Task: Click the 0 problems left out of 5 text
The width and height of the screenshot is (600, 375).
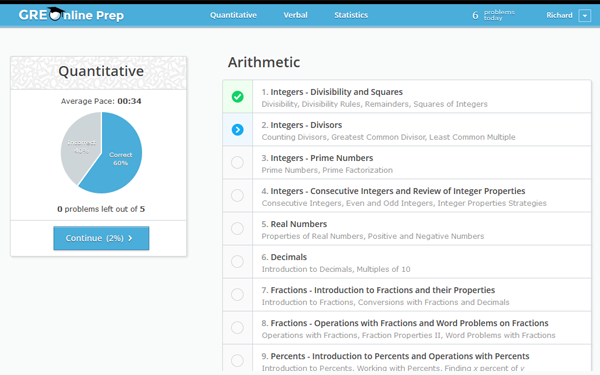Action: (x=101, y=209)
